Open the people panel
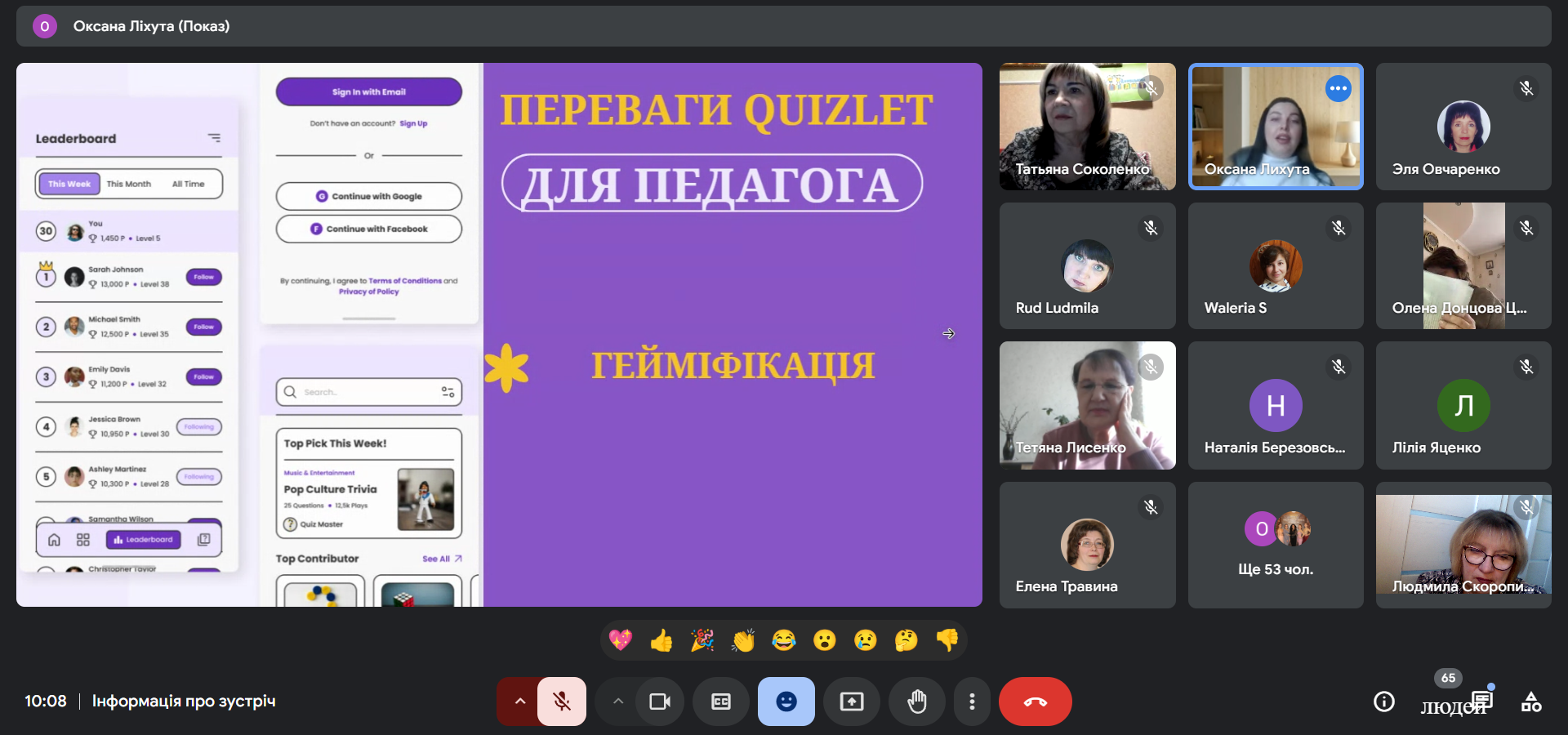The height and width of the screenshot is (735, 1568). (1453, 706)
